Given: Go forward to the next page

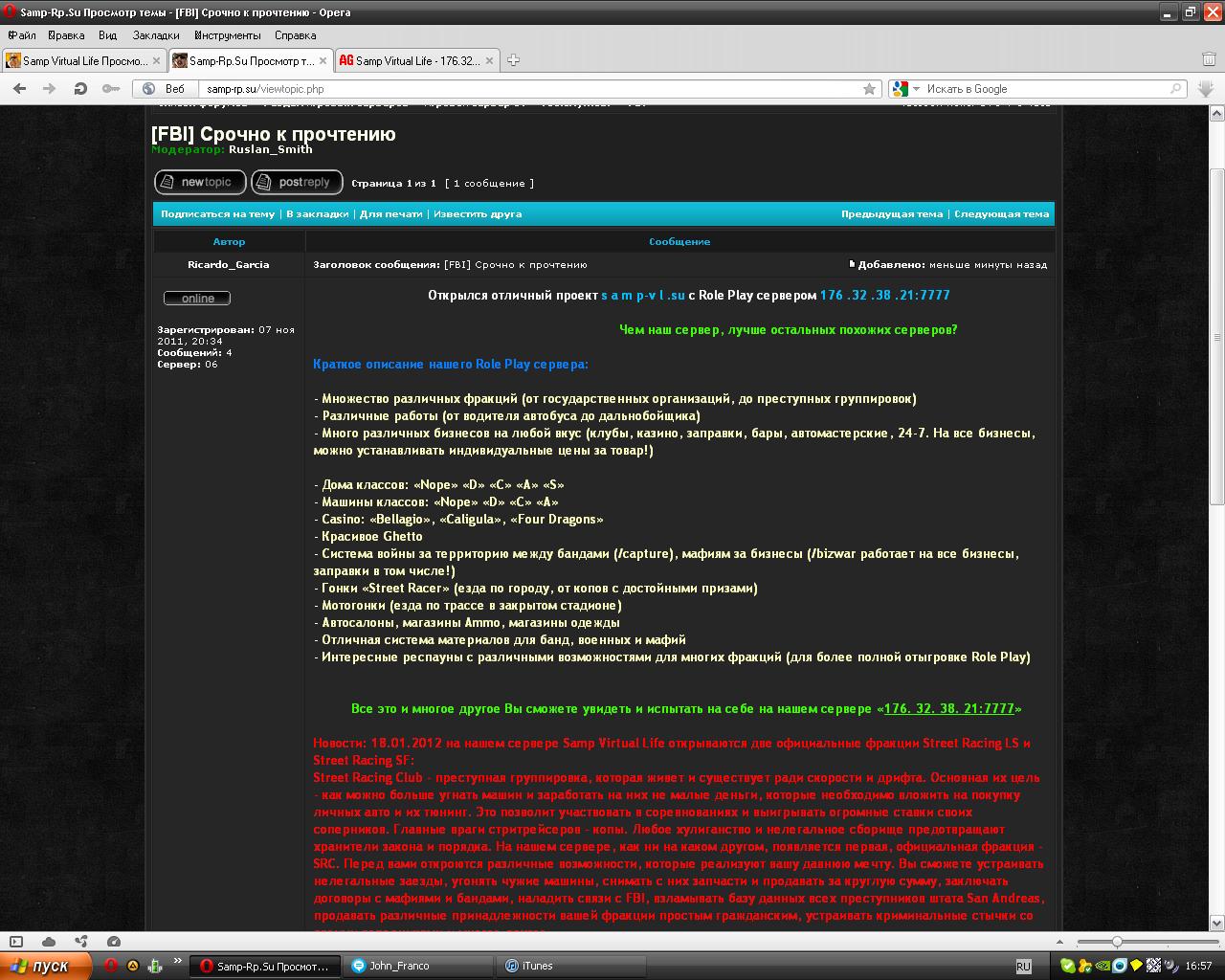Looking at the screenshot, I should (x=50, y=88).
